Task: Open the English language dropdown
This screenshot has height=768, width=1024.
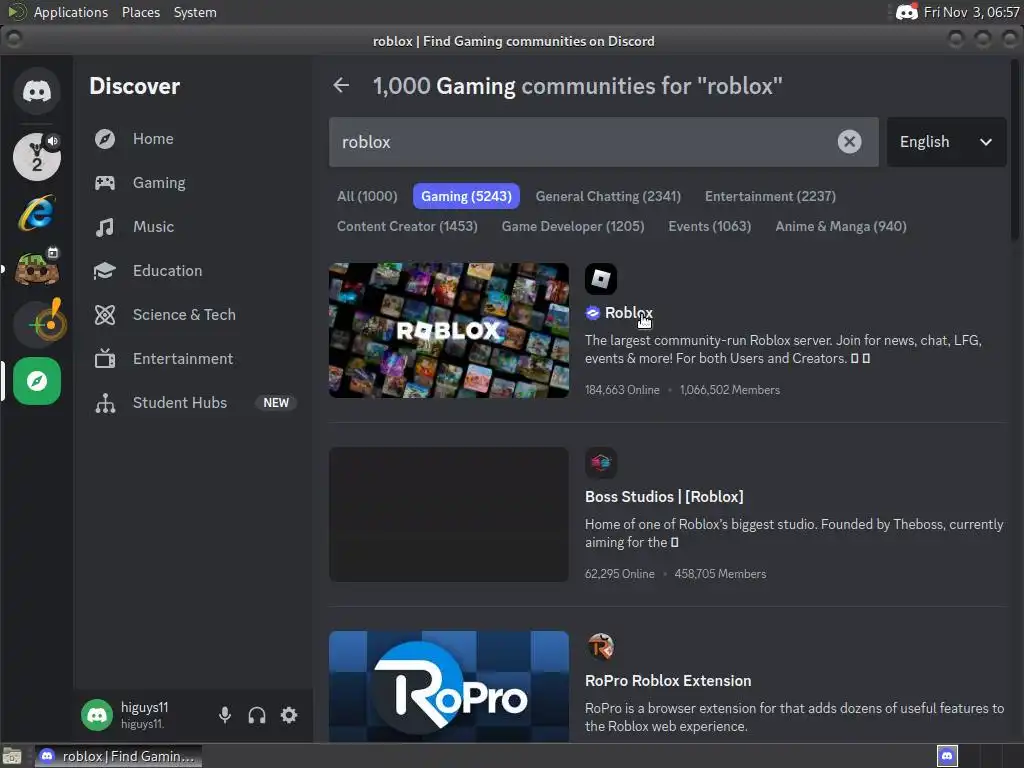Action: 946,142
